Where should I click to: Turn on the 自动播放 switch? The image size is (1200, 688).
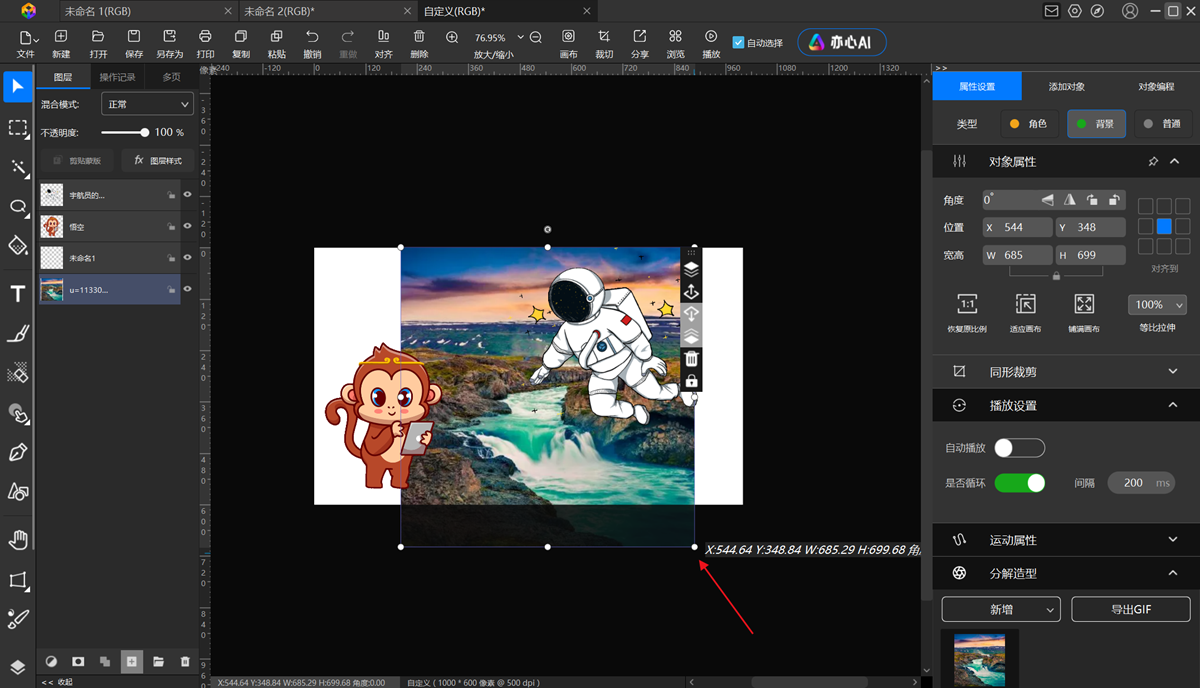1019,448
